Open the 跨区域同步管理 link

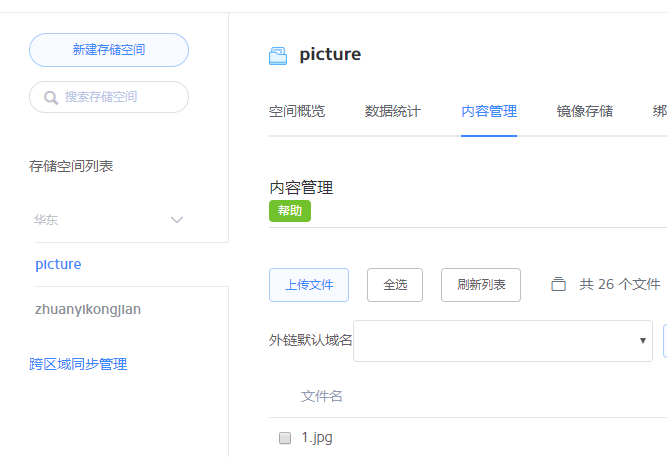click(78, 364)
